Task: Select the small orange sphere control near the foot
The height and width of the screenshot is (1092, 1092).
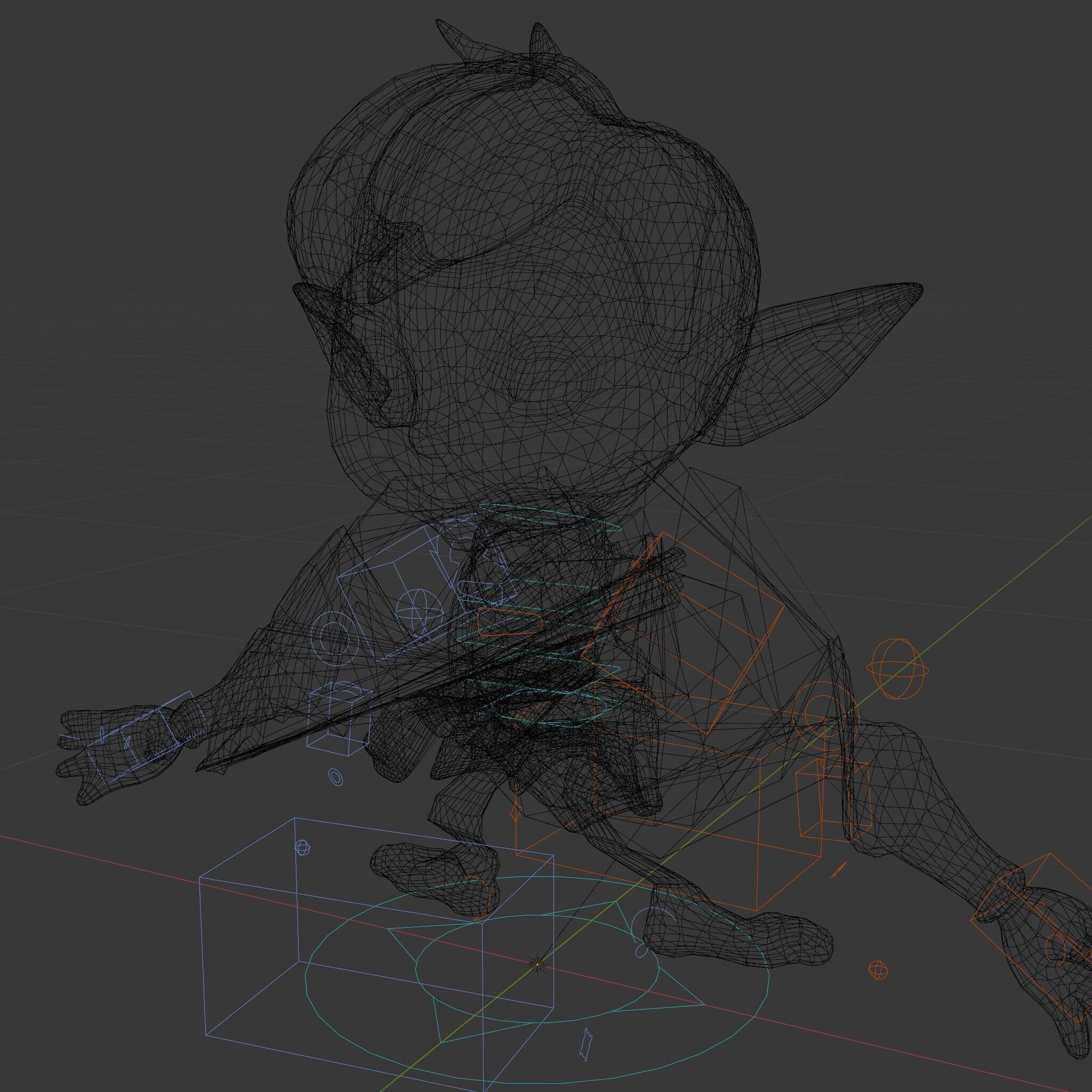Action: 877,970
